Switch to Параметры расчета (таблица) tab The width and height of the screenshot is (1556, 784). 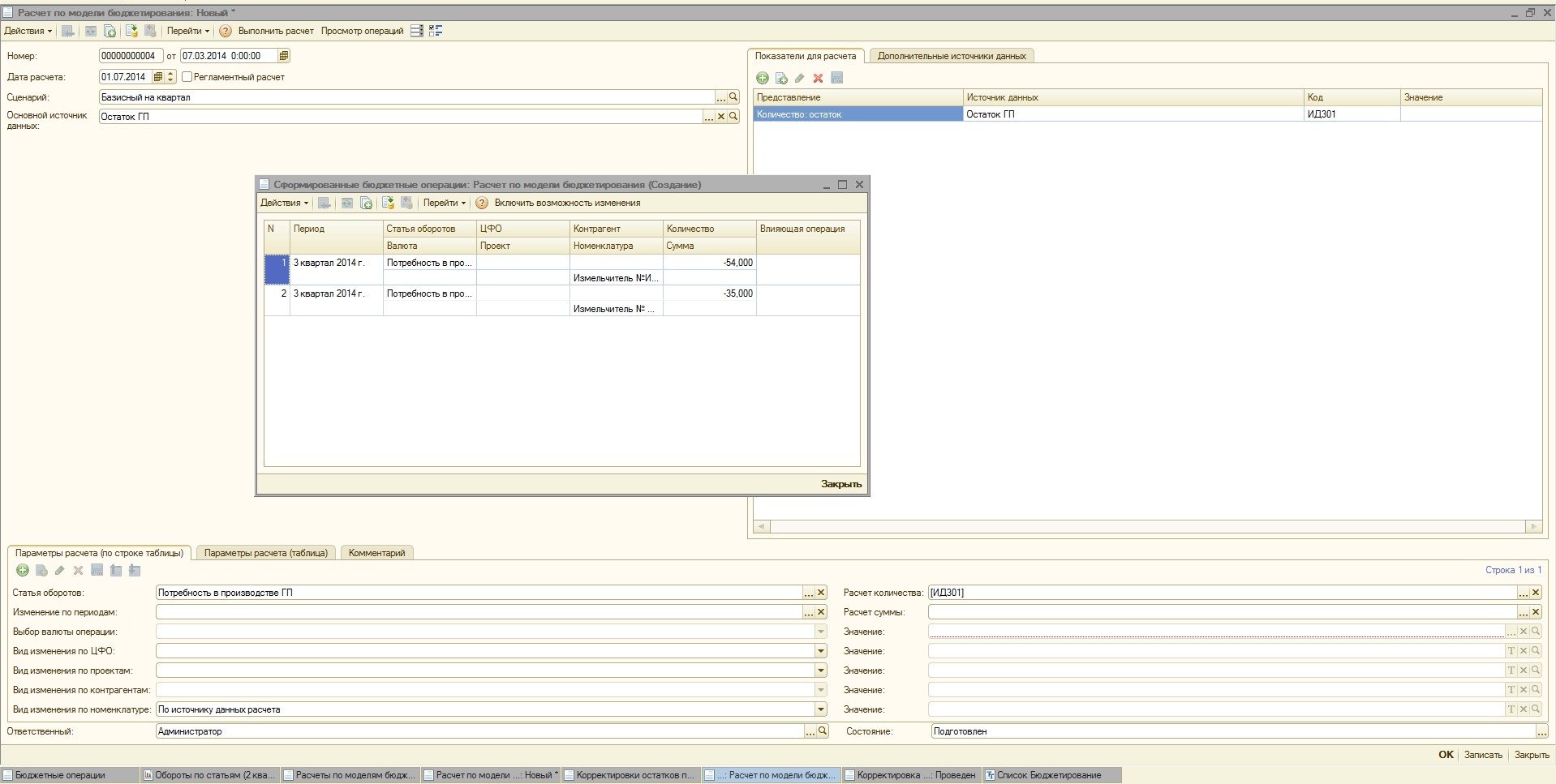(265, 553)
